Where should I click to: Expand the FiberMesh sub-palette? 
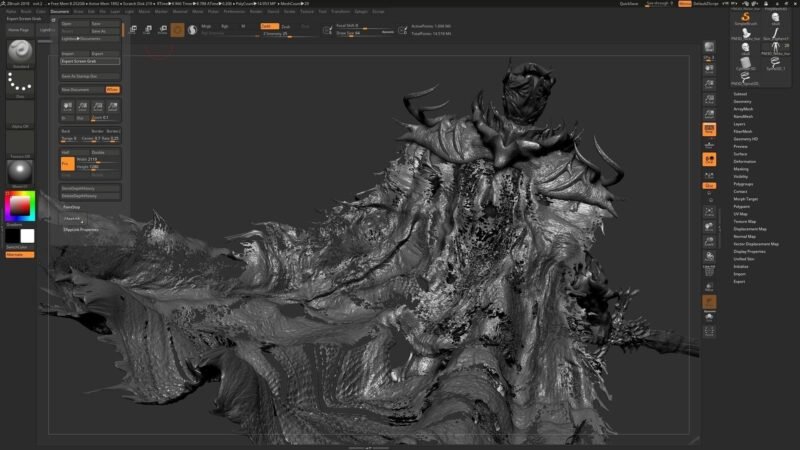click(x=743, y=132)
